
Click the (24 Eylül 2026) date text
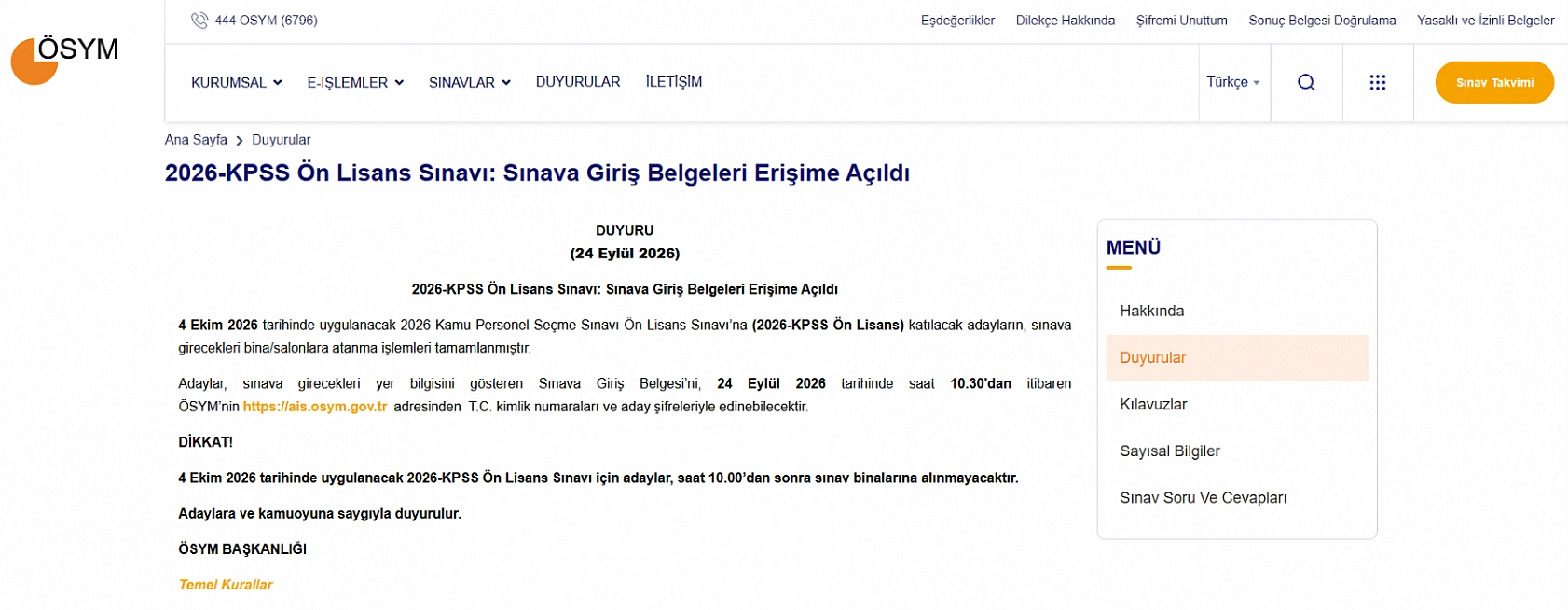pos(625,254)
